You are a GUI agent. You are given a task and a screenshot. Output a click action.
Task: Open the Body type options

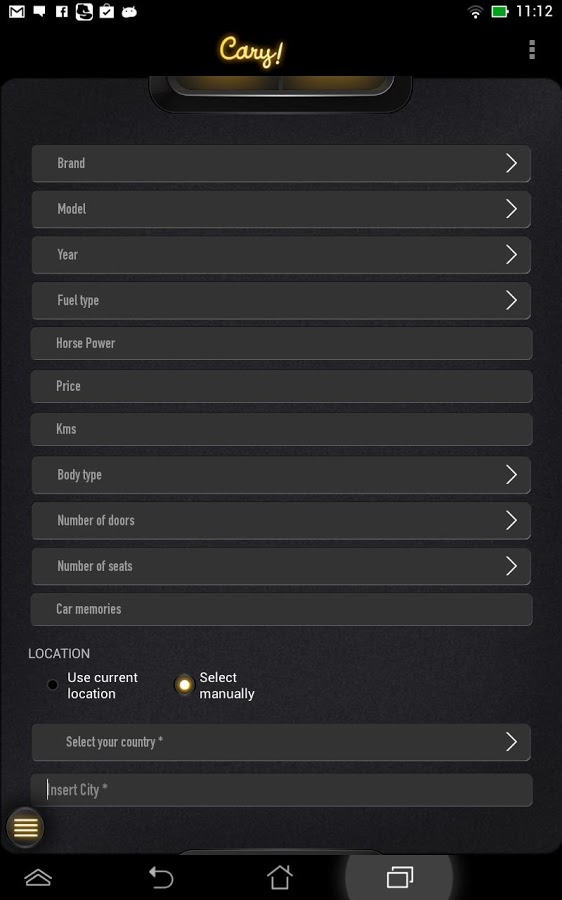click(x=281, y=475)
